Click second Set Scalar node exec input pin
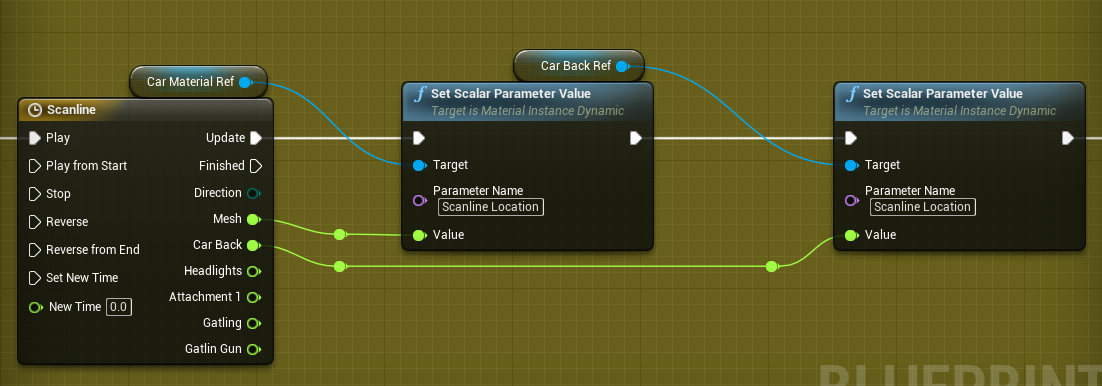 [850, 138]
